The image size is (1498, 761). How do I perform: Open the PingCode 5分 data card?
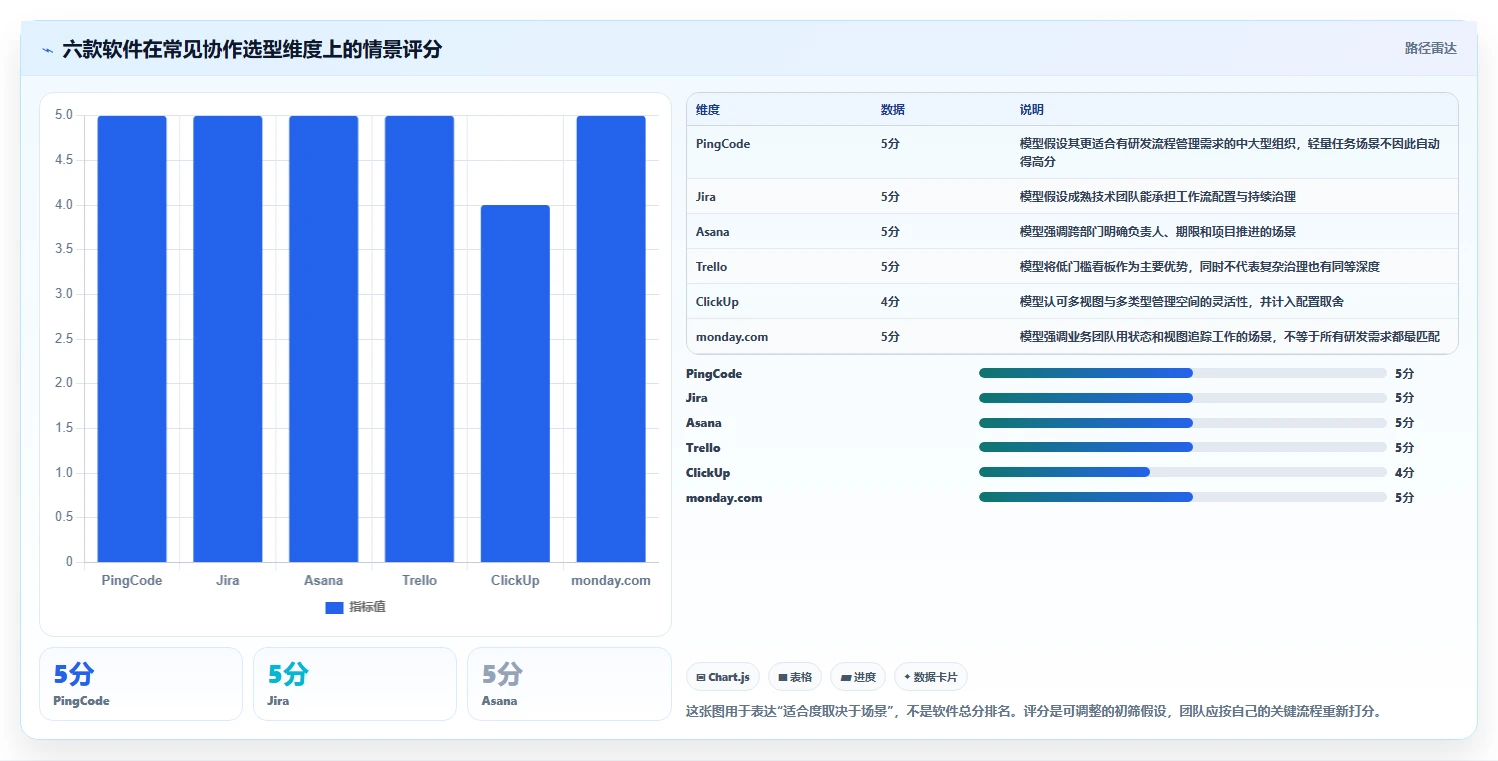tap(141, 684)
